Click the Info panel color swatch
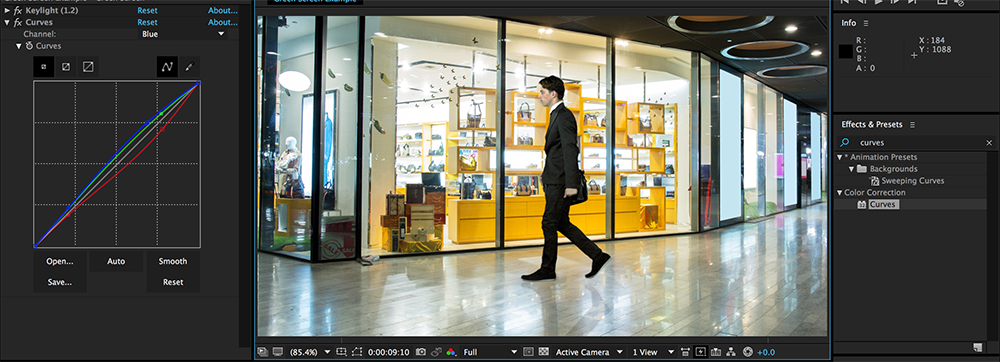This screenshot has height=362, width=1000. [x=846, y=52]
